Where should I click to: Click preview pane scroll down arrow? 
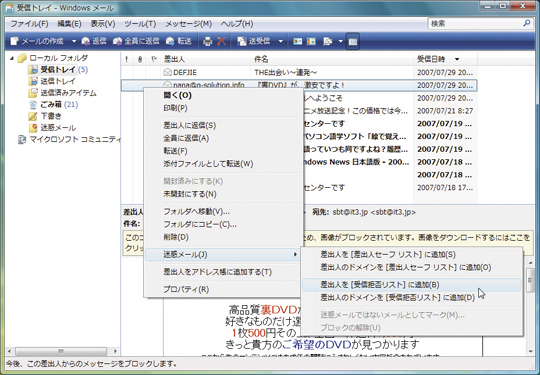530,351
